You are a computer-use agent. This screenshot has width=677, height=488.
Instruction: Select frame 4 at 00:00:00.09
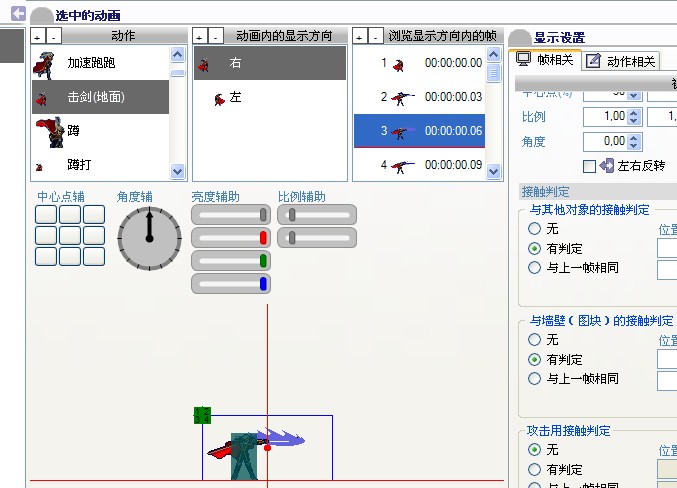coord(419,165)
